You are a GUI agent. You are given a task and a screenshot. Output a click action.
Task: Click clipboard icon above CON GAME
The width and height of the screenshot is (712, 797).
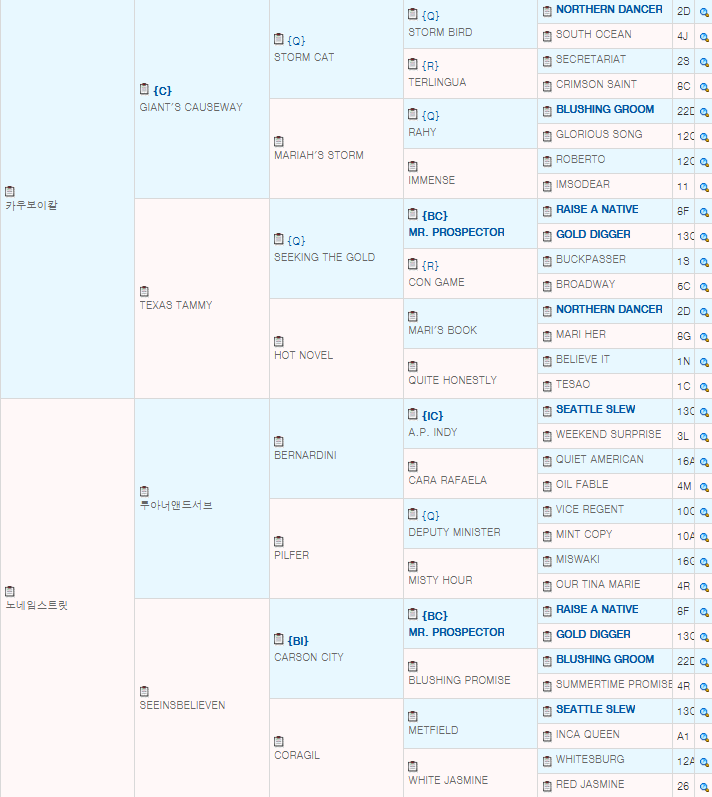pyautogui.click(x=413, y=264)
